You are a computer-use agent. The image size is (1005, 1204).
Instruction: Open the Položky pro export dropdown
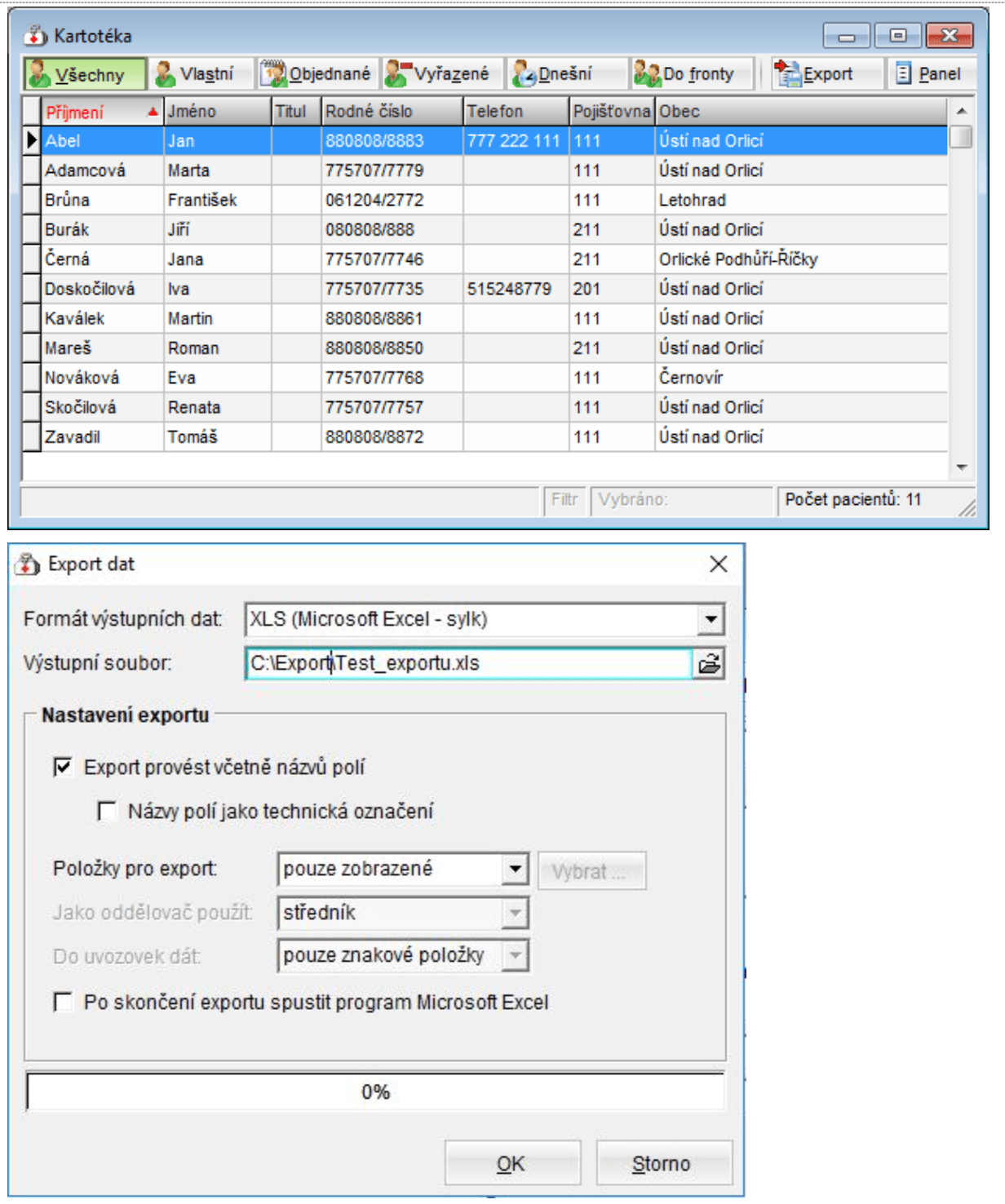coord(515,871)
